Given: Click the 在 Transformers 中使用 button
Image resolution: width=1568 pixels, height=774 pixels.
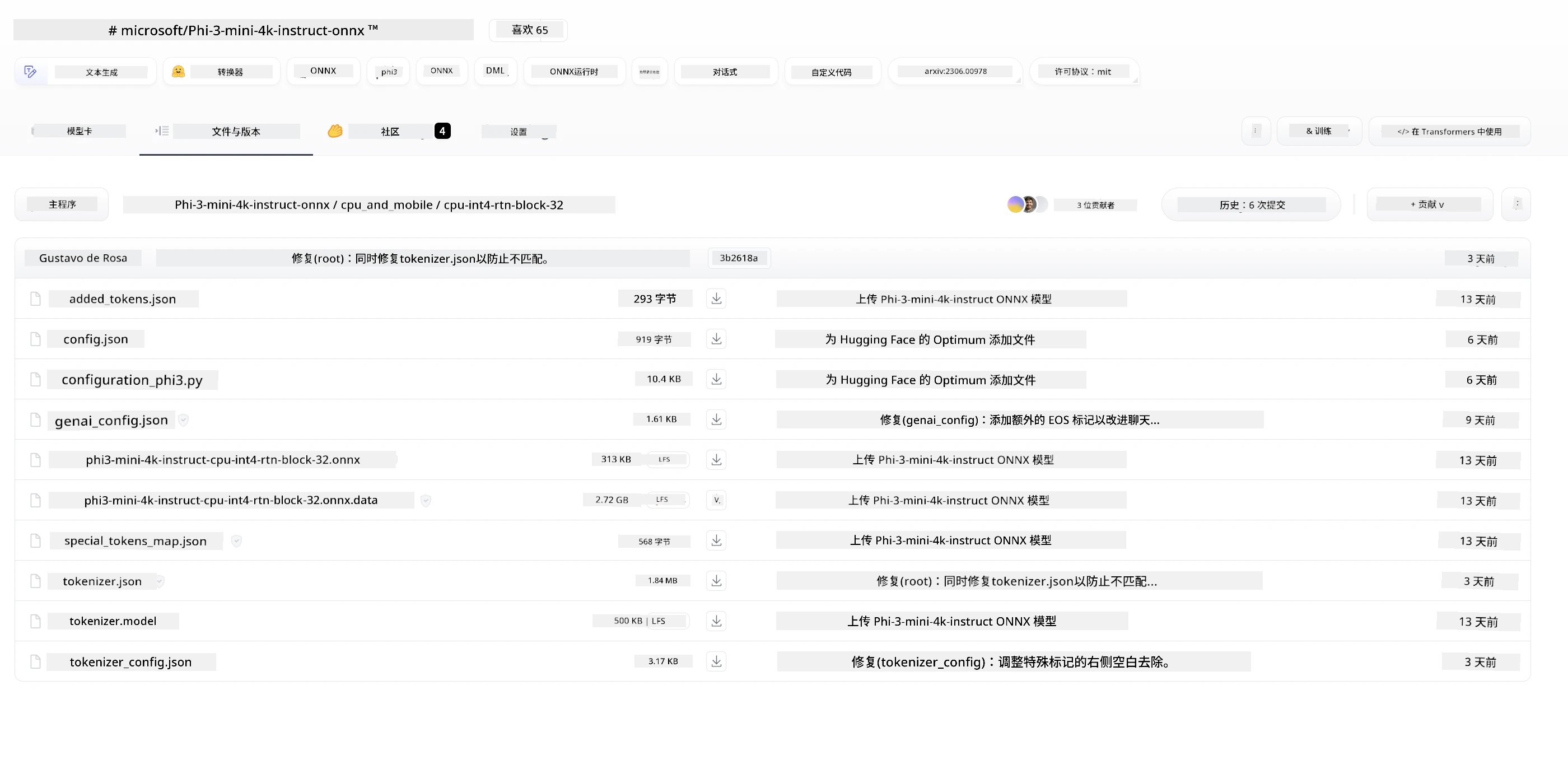Looking at the screenshot, I should pos(1449,131).
